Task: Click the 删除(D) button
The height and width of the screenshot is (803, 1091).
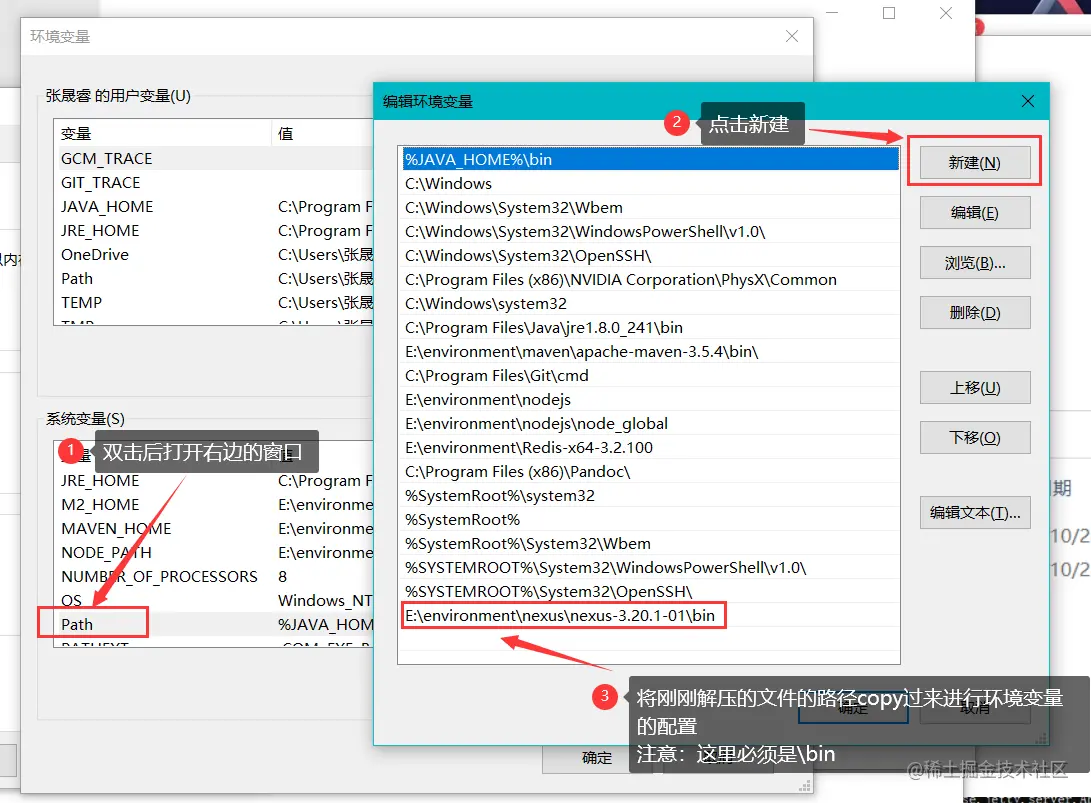Action: tap(974, 312)
